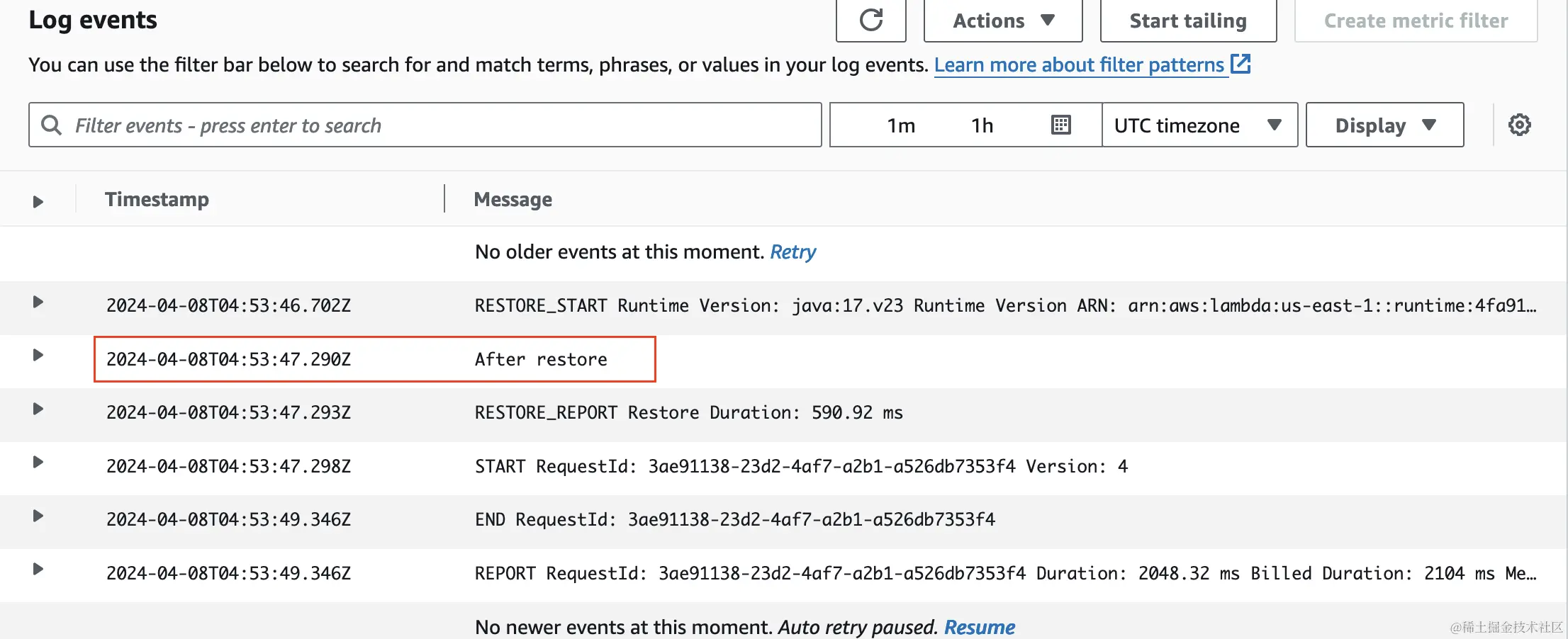Focus the Filter events search field
The image size is (1568, 639).
(439, 125)
